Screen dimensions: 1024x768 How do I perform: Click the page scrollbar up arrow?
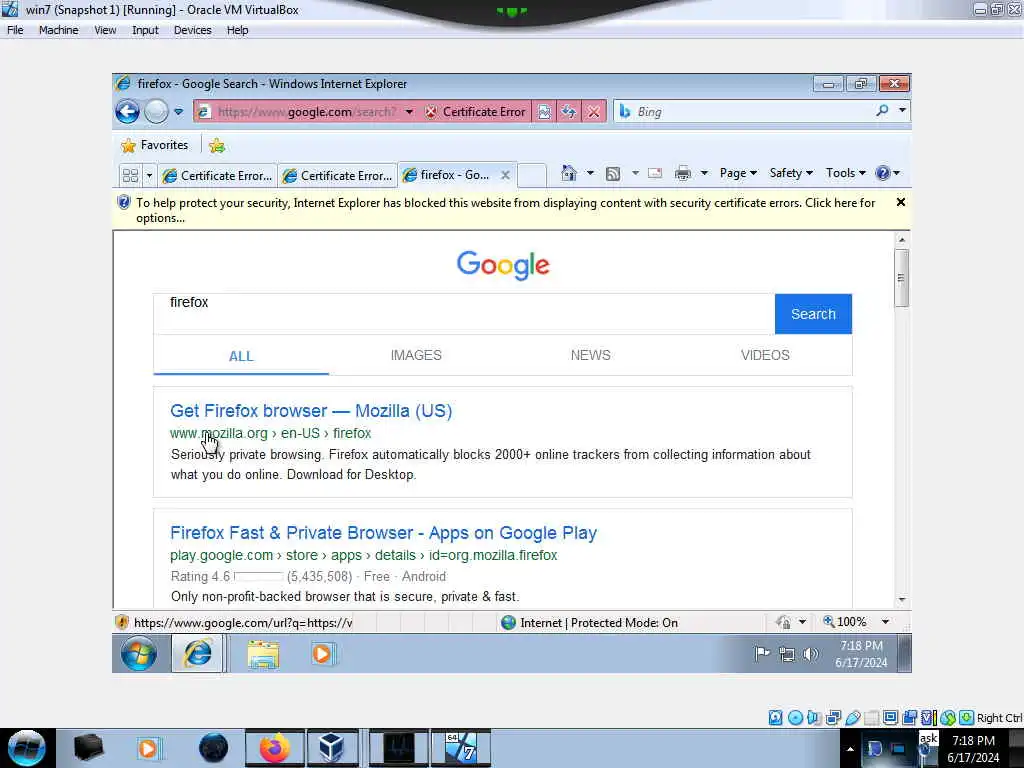pos(902,240)
